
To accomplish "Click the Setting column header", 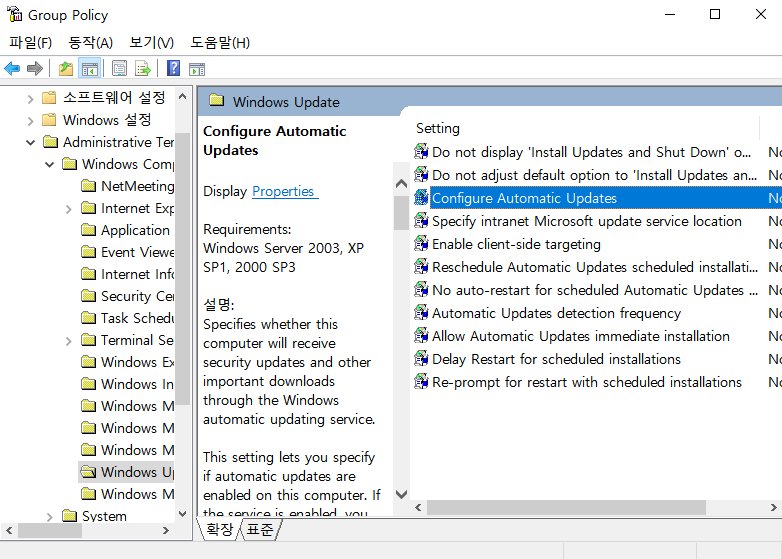I will [585, 128].
